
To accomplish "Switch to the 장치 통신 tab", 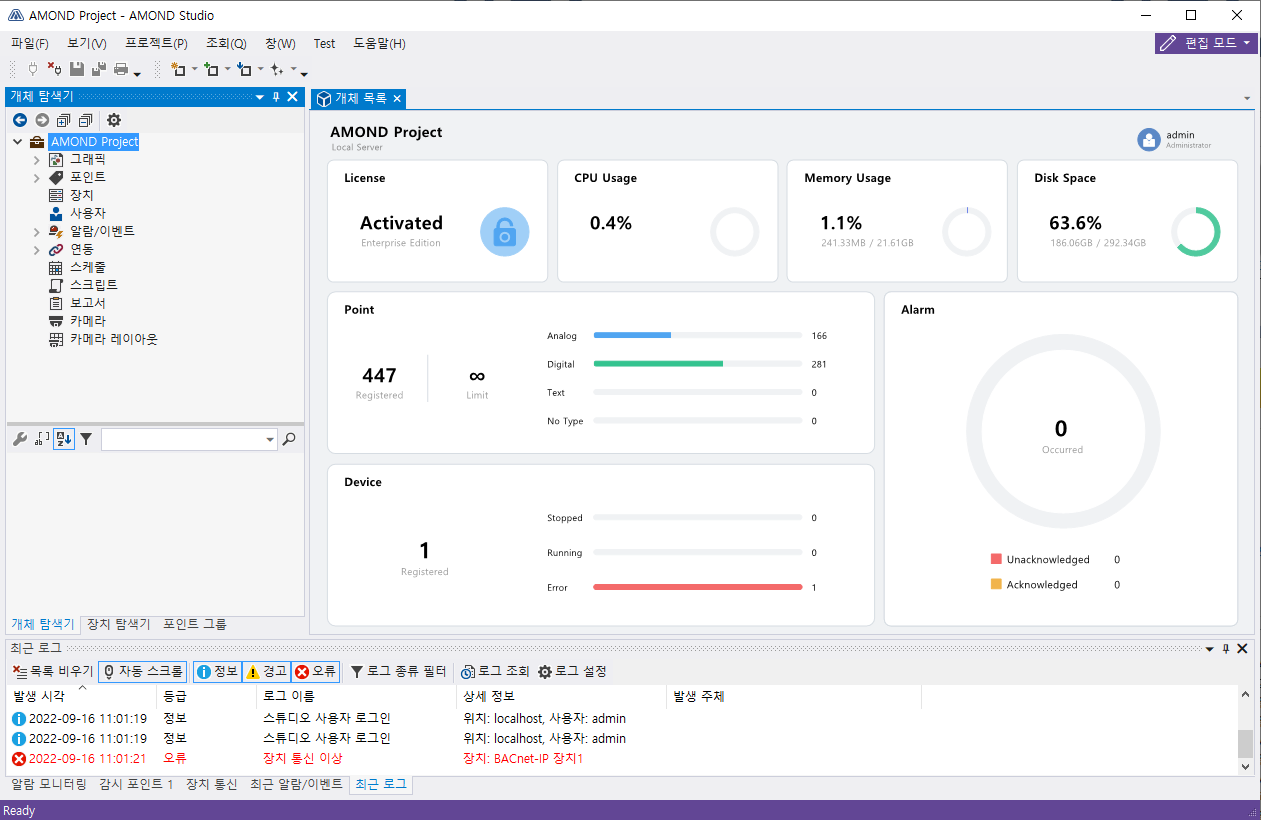I will 211,785.
